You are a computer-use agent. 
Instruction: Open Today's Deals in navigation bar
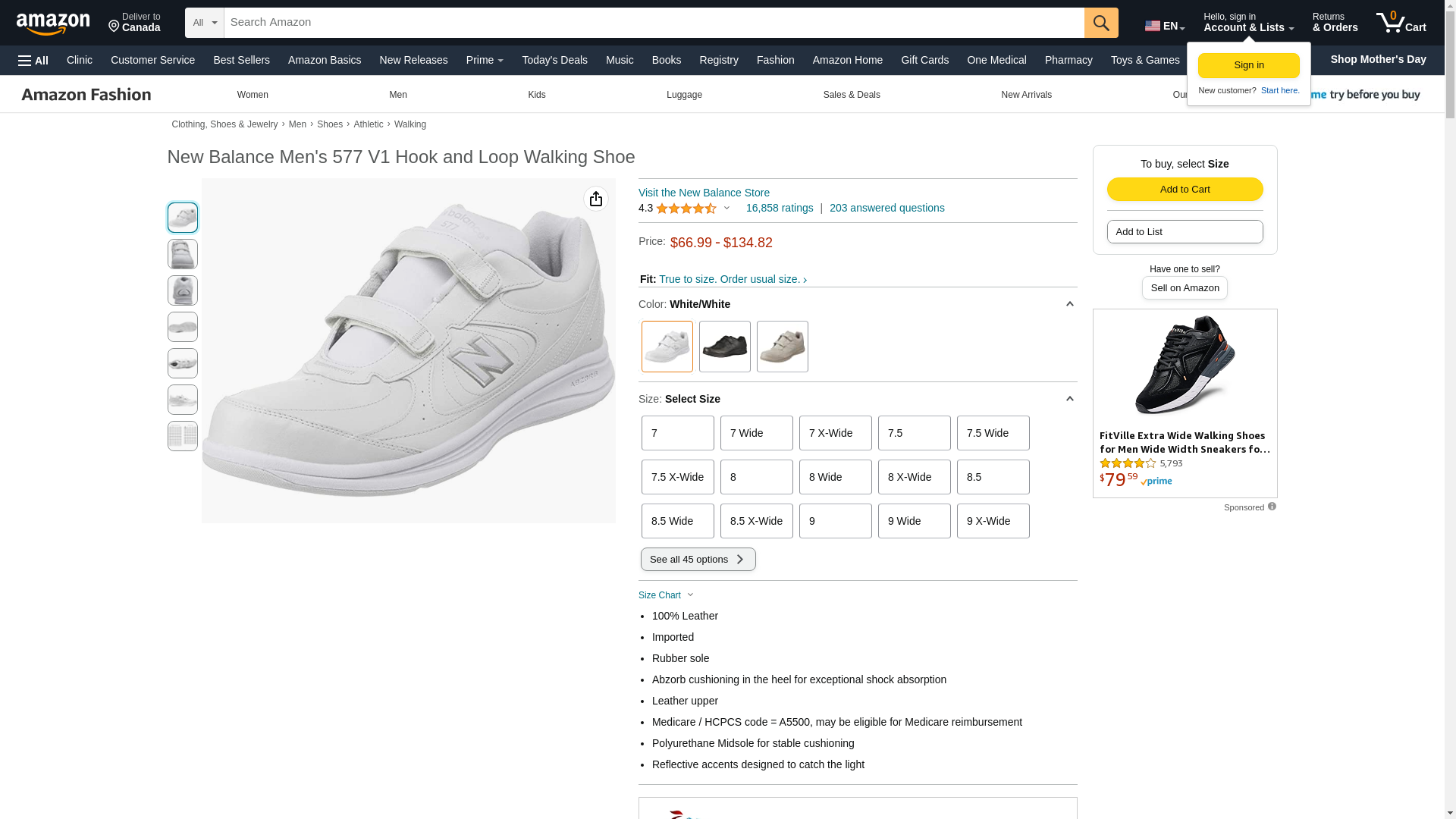[554, 60]
